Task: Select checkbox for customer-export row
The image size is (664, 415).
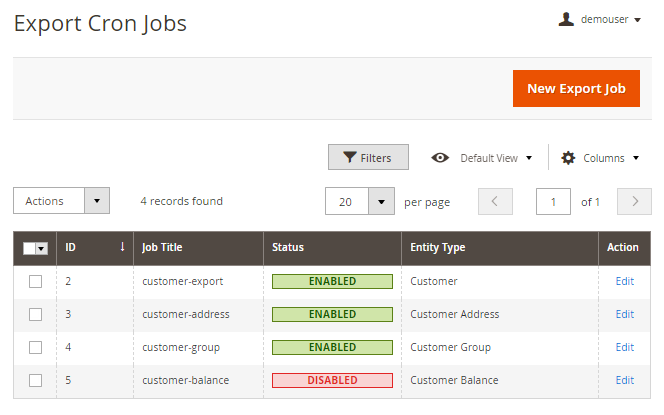Action: (35, 282)
